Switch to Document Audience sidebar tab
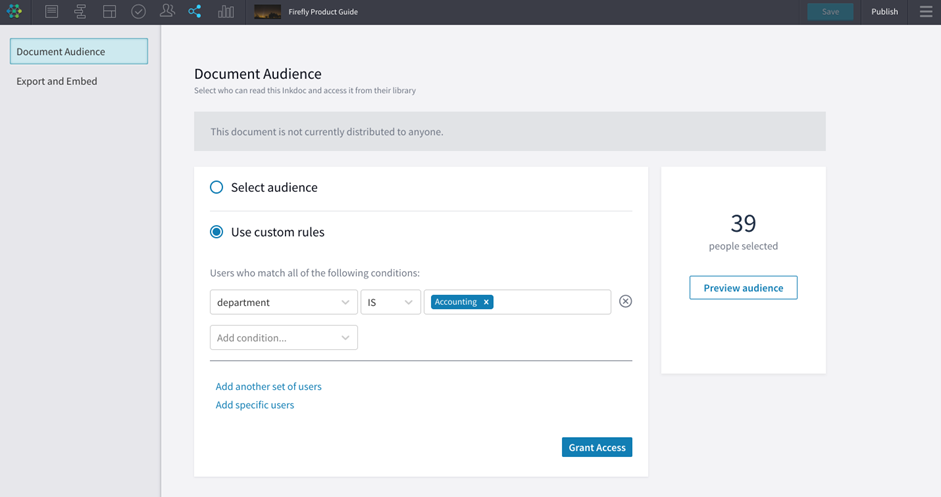This screenshot has height=497, width=941. click(79, 51)
